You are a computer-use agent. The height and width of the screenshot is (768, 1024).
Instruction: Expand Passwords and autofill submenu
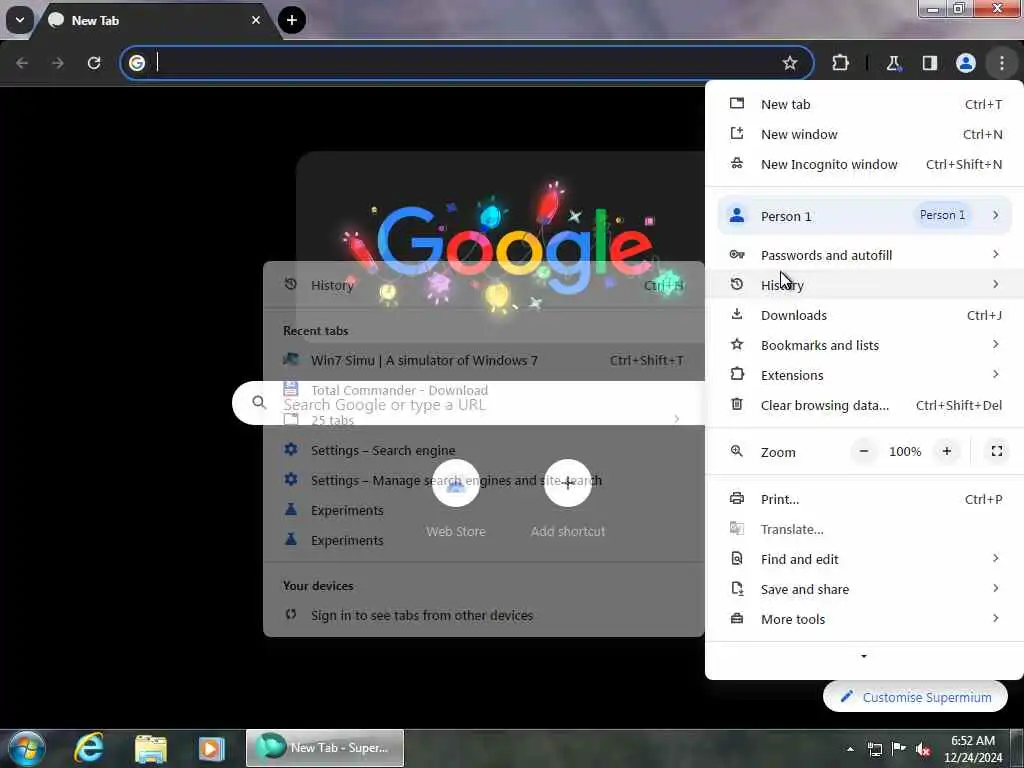coord(864,255)
